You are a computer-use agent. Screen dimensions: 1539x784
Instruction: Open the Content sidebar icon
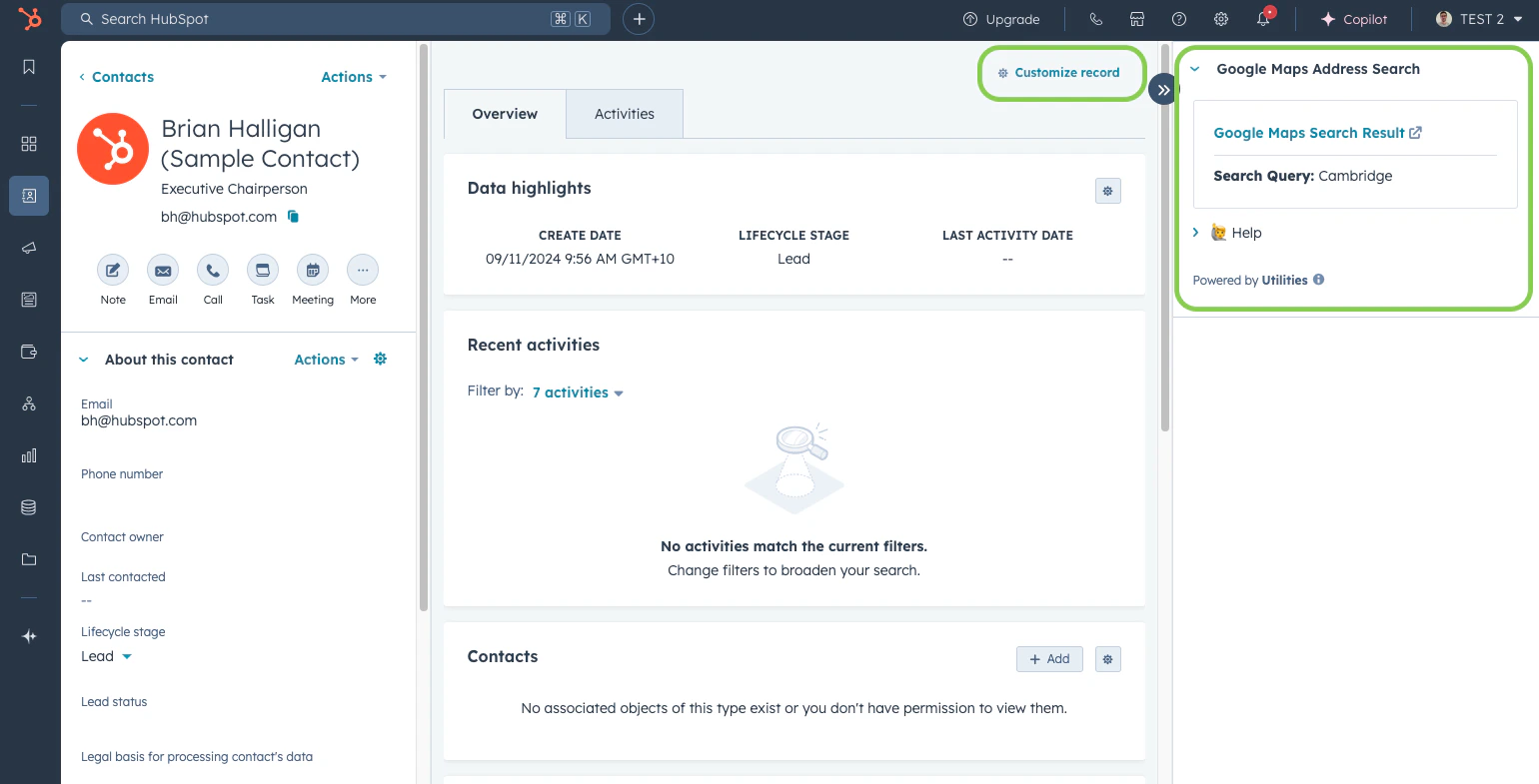(29, 300)
